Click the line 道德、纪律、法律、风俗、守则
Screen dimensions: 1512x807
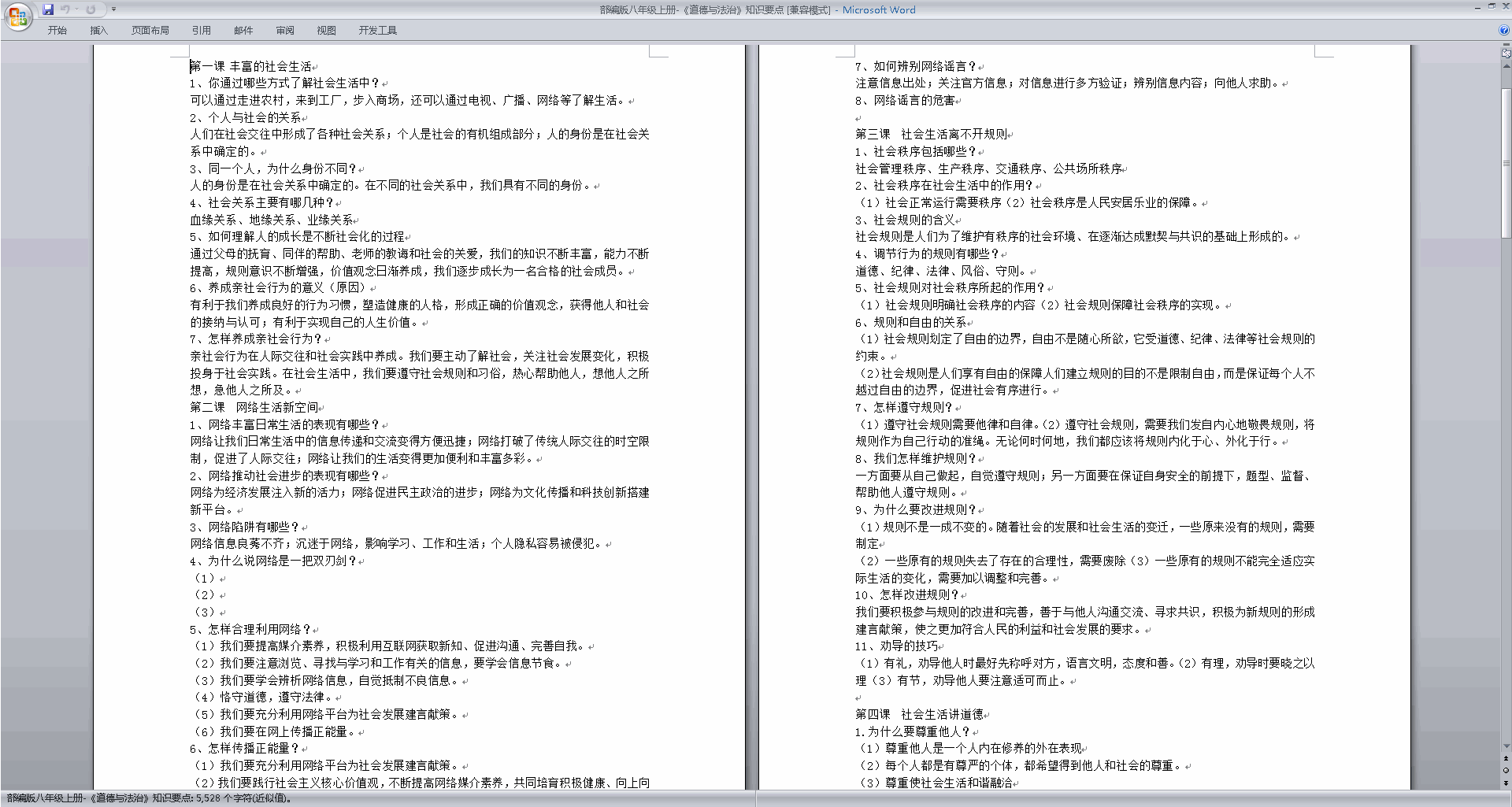pos(943,271)
